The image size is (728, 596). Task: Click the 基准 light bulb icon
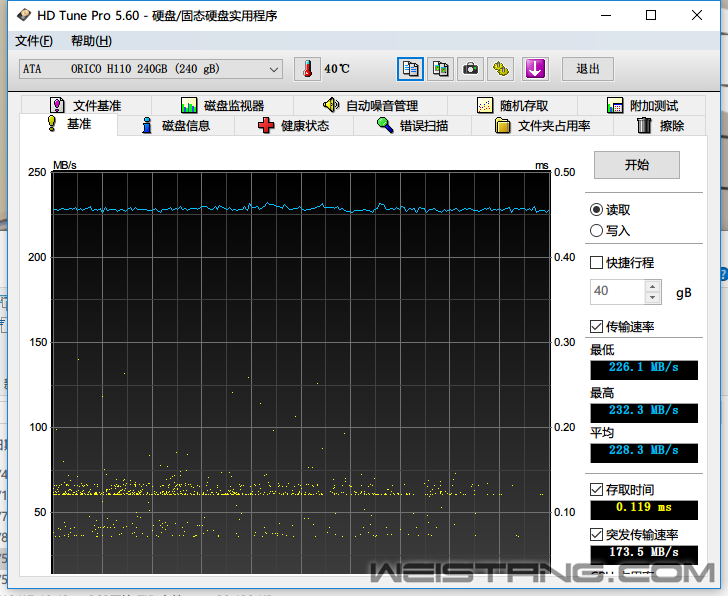click(52, 123)
